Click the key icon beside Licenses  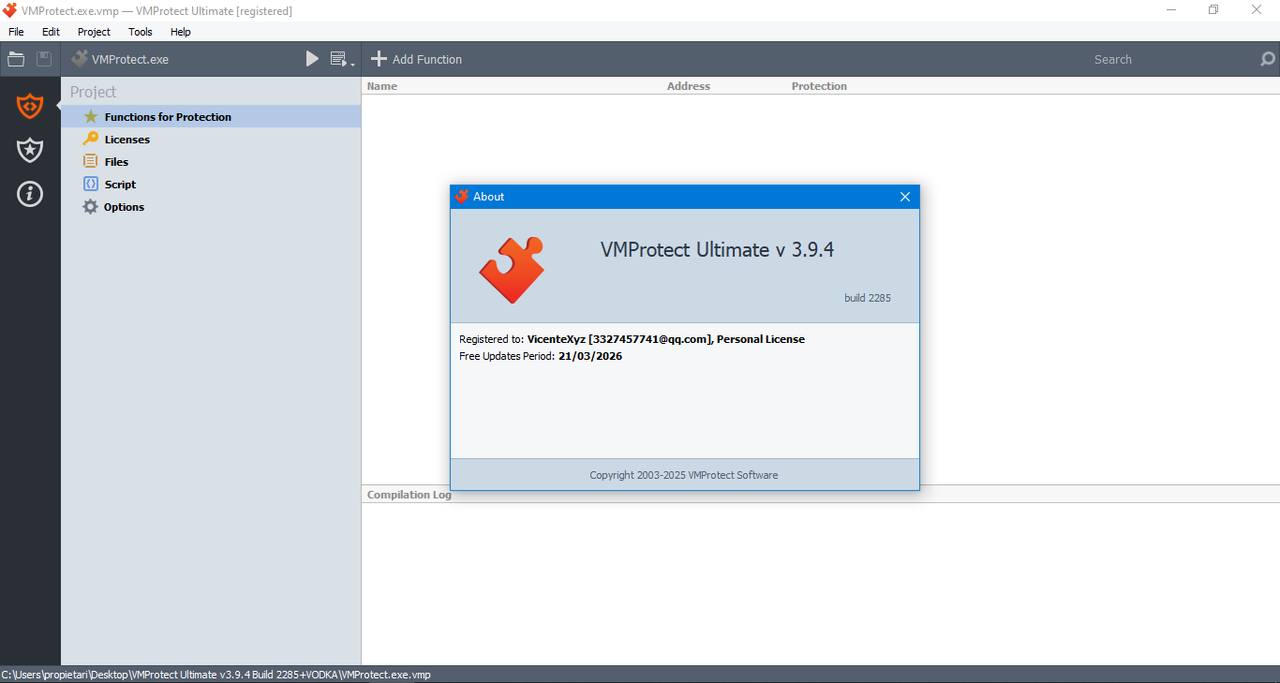[91, 139]
